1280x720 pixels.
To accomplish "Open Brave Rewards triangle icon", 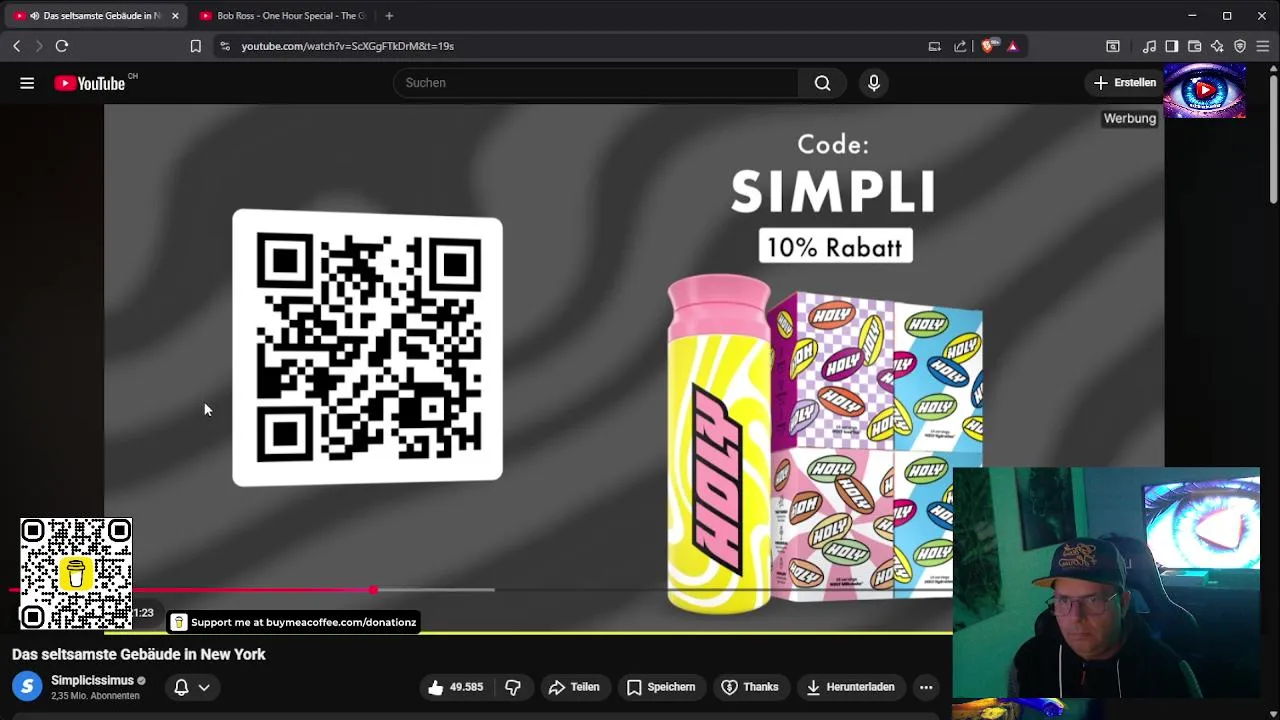I will (1013, 46).
